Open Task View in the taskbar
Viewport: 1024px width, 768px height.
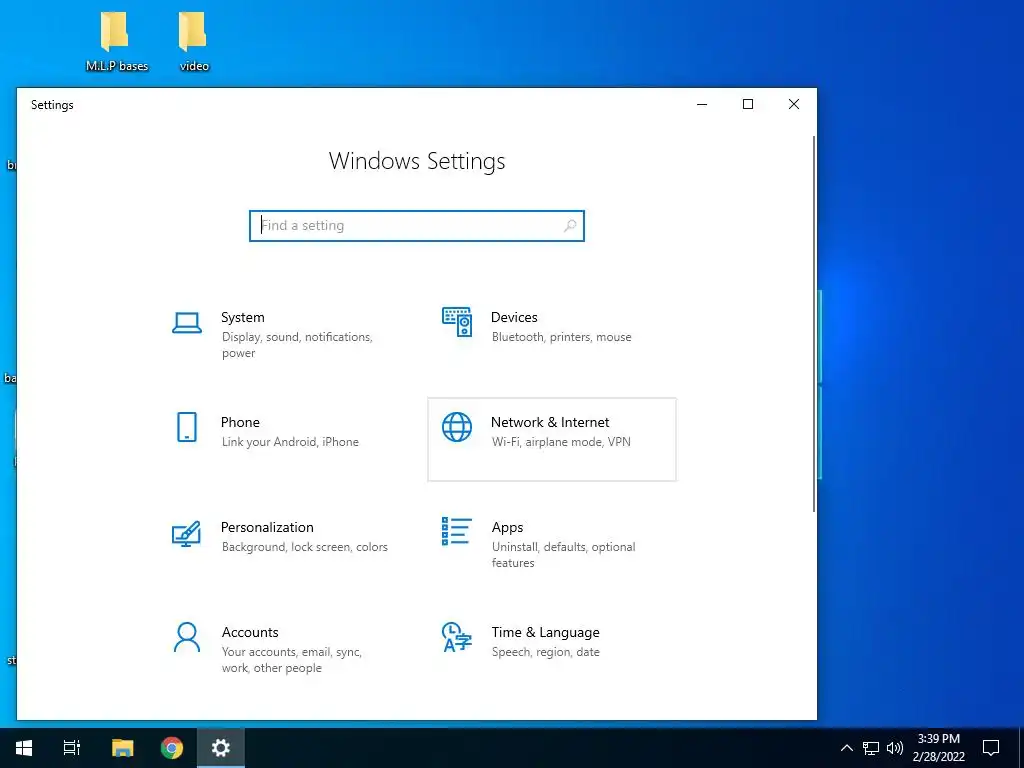coord(72,748)
